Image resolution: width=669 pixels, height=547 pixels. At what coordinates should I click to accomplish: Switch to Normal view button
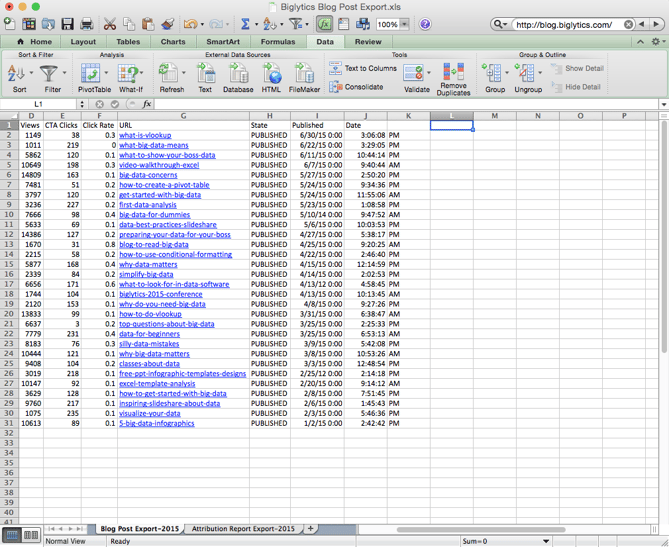14,536
